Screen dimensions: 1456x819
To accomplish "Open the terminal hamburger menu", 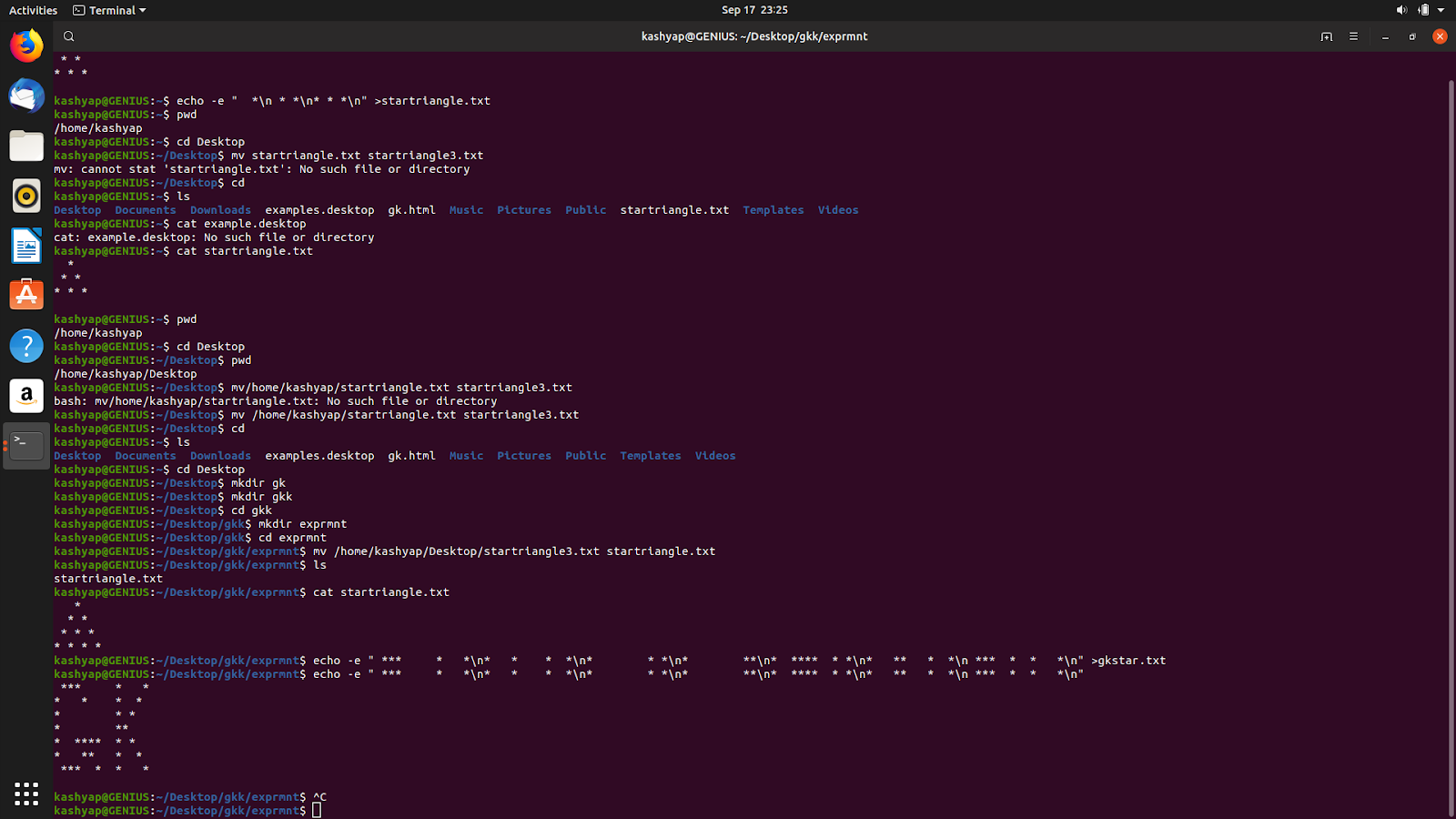I will (1353, 36).
